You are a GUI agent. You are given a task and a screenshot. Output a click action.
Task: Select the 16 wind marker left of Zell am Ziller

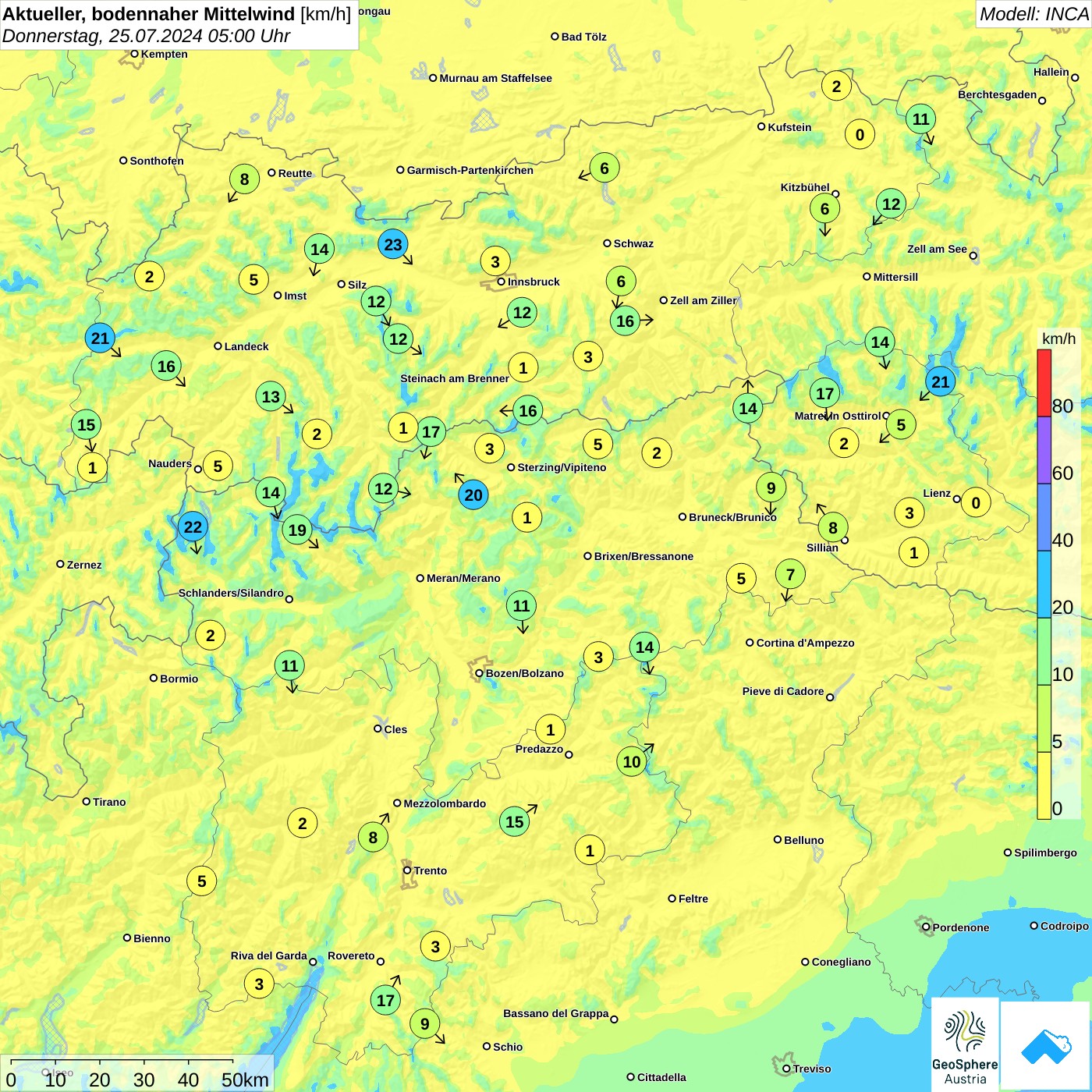click(x=626, y=321)
